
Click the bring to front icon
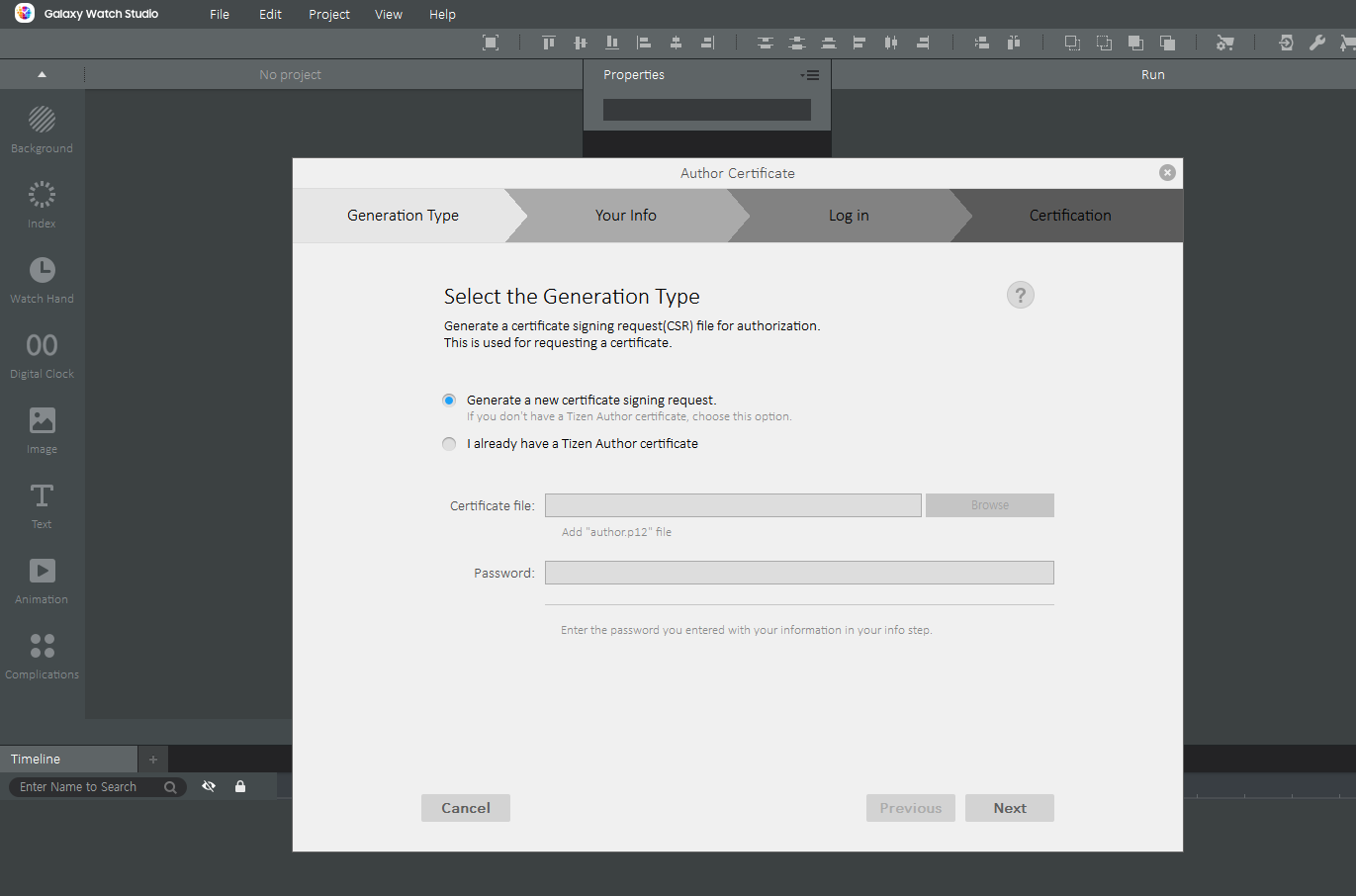pos(1135,43)
